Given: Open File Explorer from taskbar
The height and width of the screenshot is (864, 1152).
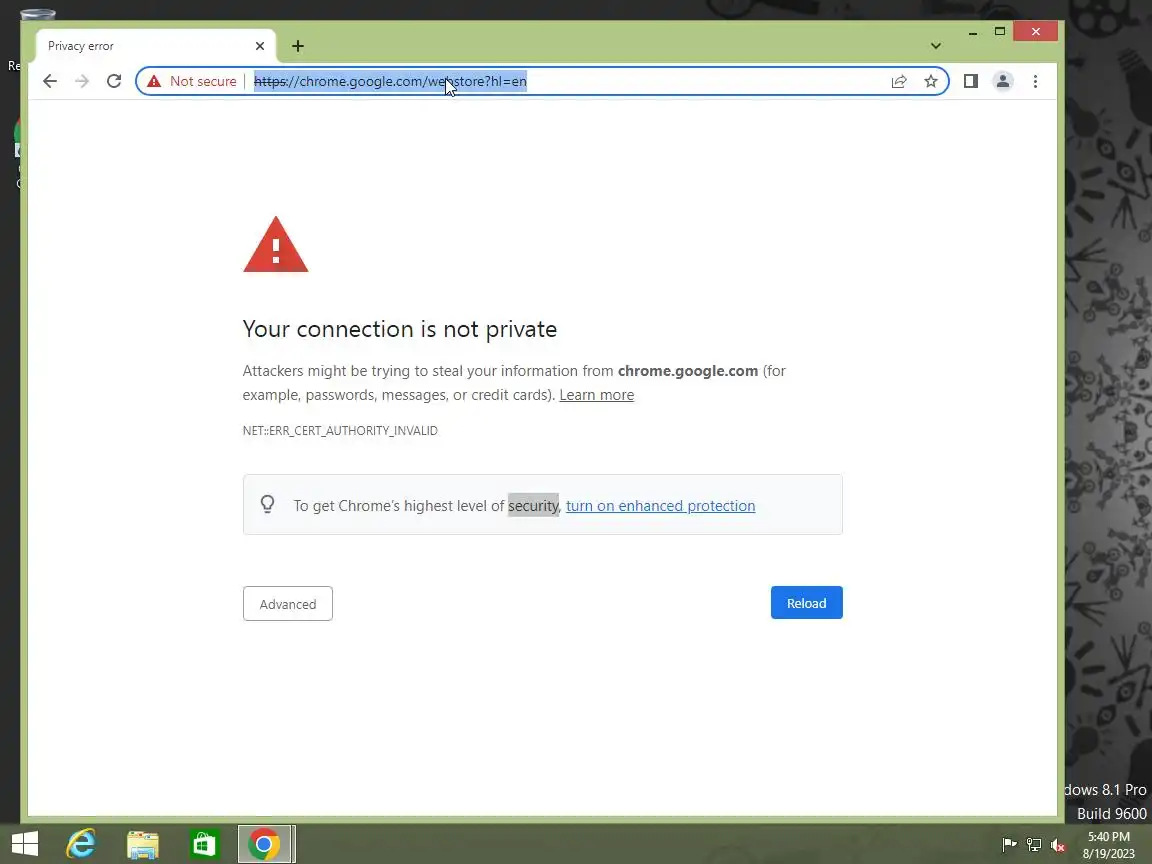Looking at the screenshot, I should pos(143,843).
